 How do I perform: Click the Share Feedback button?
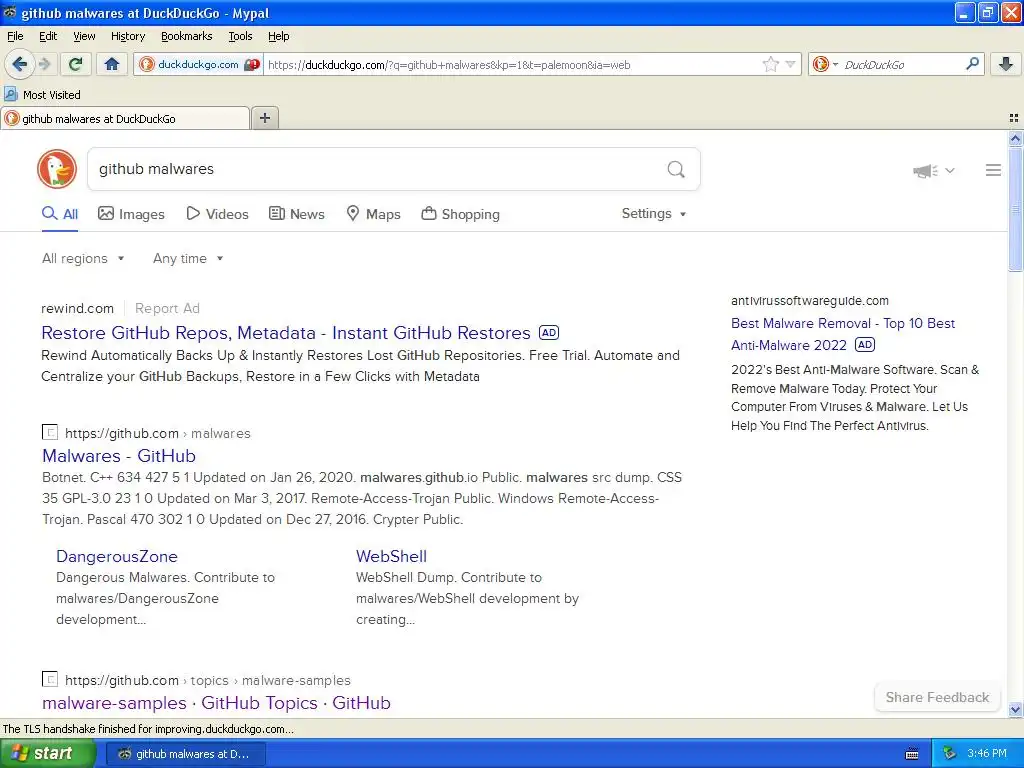point(937,697)
